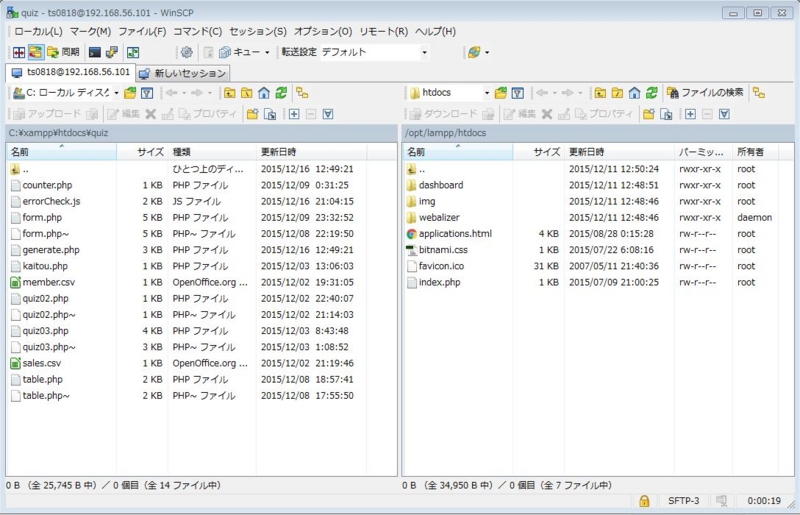This screenshot has width=800, height=515.
Task: Click the padlock icon in status bar
Action: (644, 501)
